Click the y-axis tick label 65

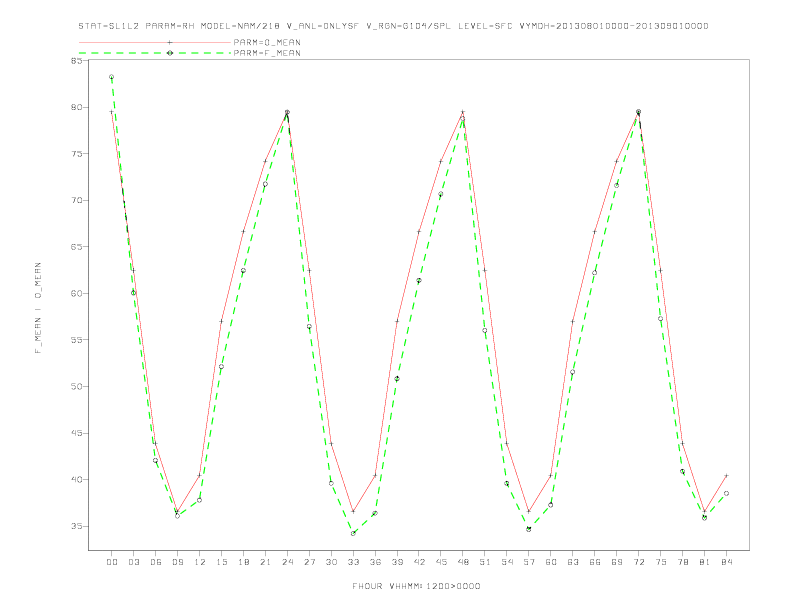point(77,247)
